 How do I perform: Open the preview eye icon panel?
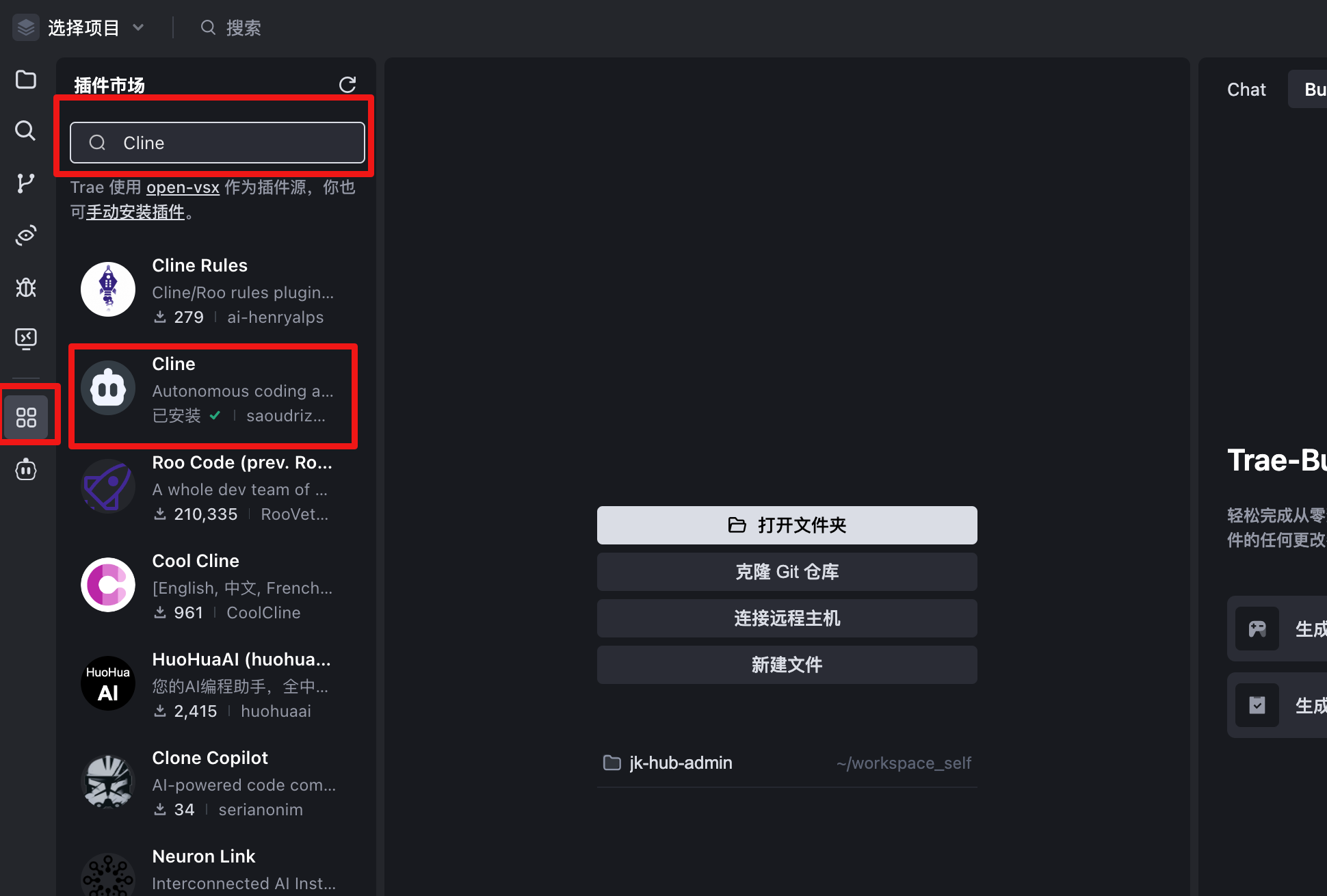point(25,235)
